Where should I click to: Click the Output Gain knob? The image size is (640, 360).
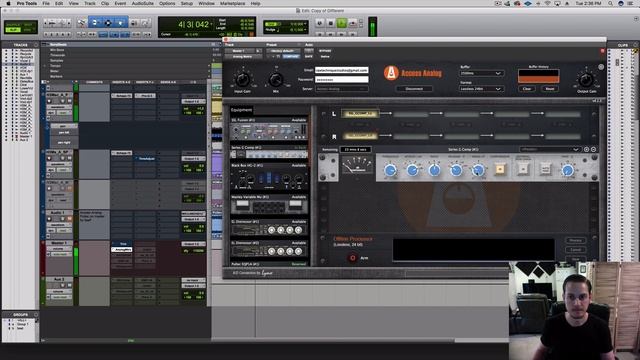click(587, 79)
